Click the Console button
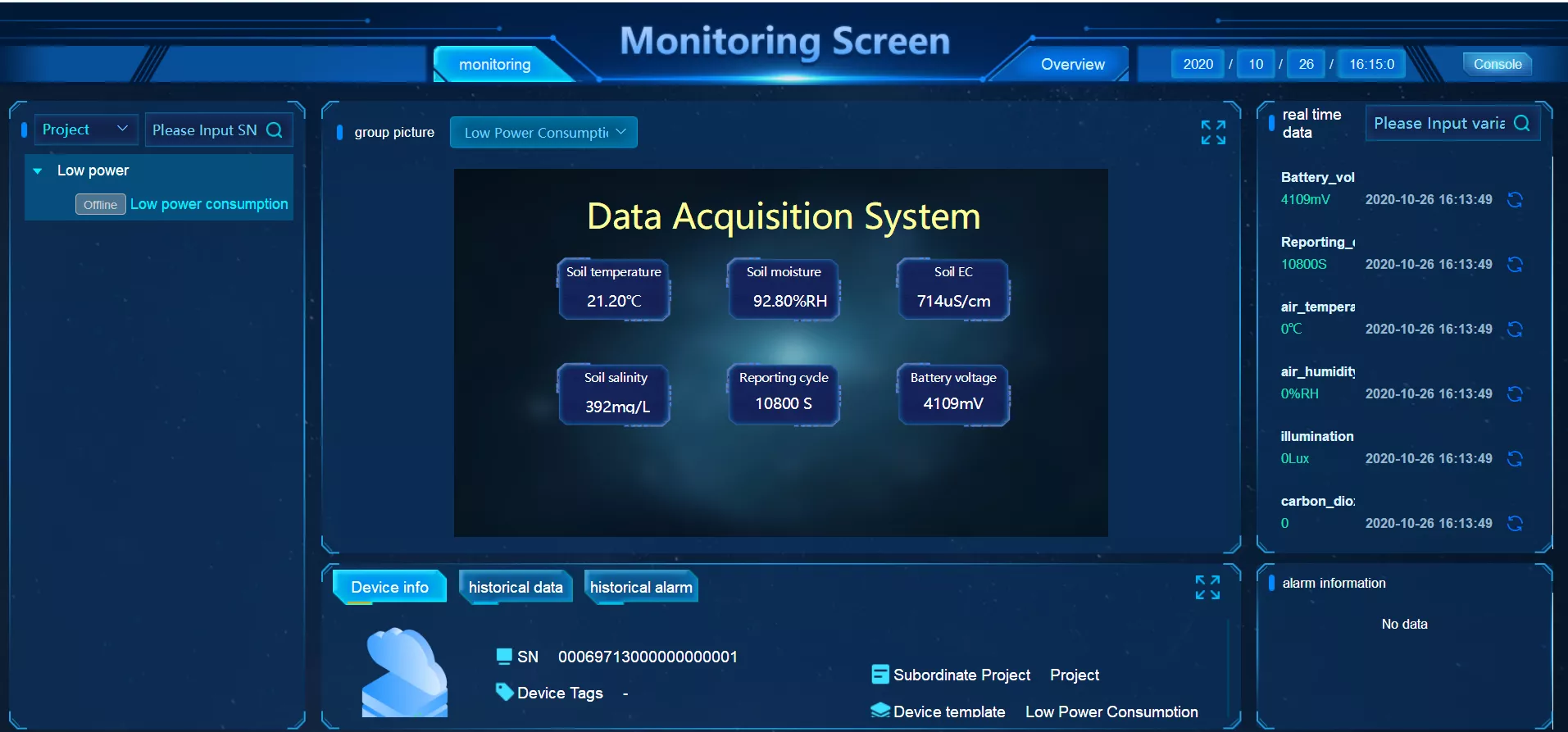This screenshot has height=732, width=1568. 1498,64
